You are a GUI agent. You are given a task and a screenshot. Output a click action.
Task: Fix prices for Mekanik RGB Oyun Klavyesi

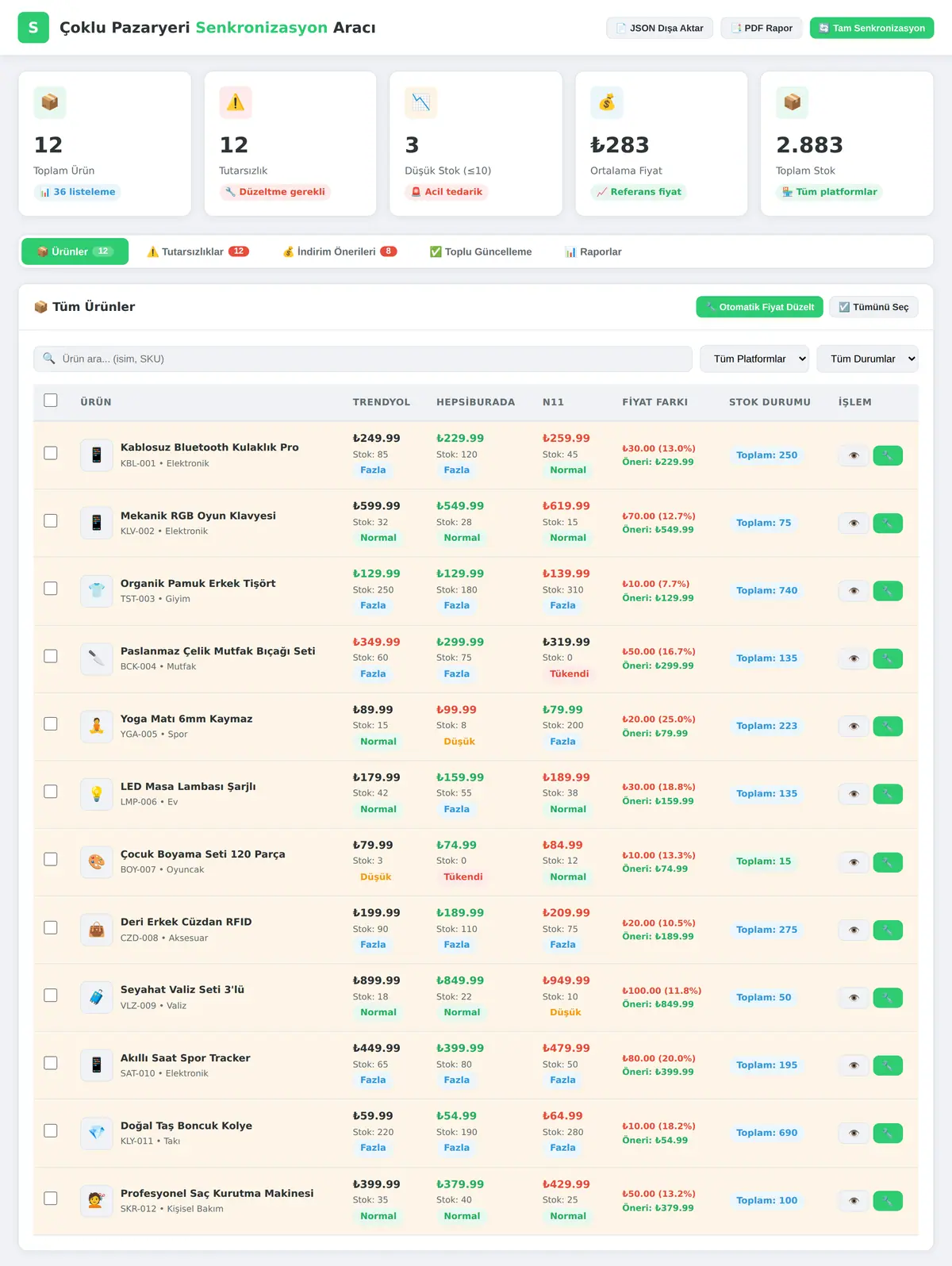[888, 523]
